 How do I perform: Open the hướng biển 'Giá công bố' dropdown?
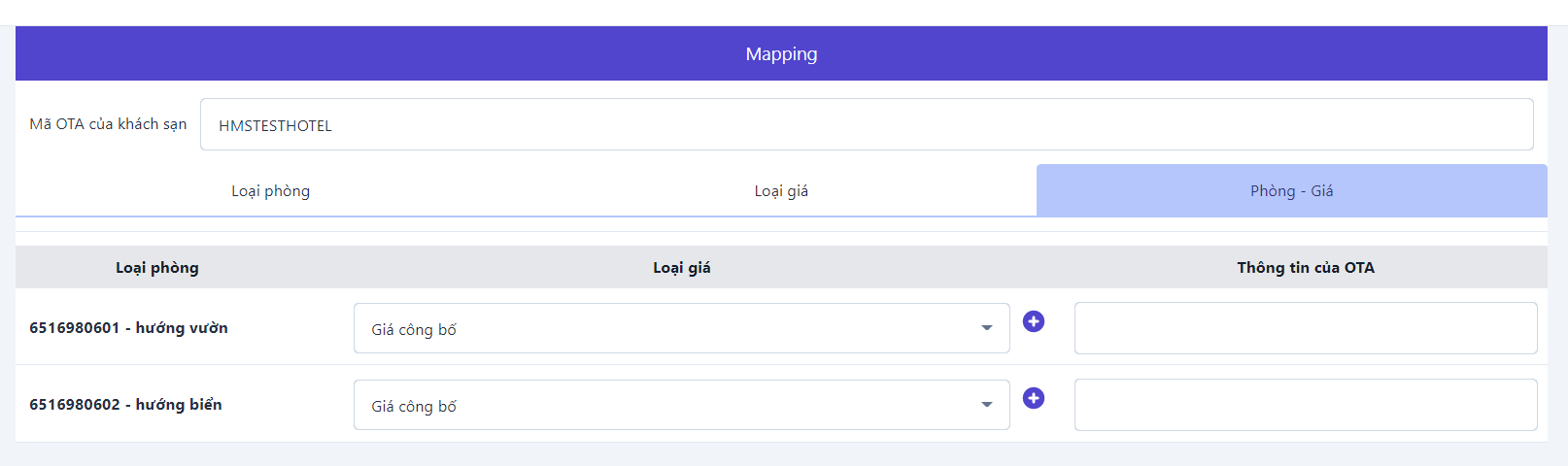[670, 406]
